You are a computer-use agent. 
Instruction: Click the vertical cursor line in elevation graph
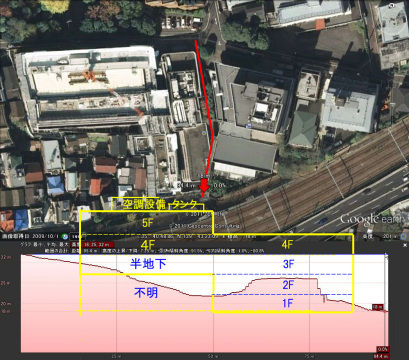pyautogui.click(x=386, y=303)
